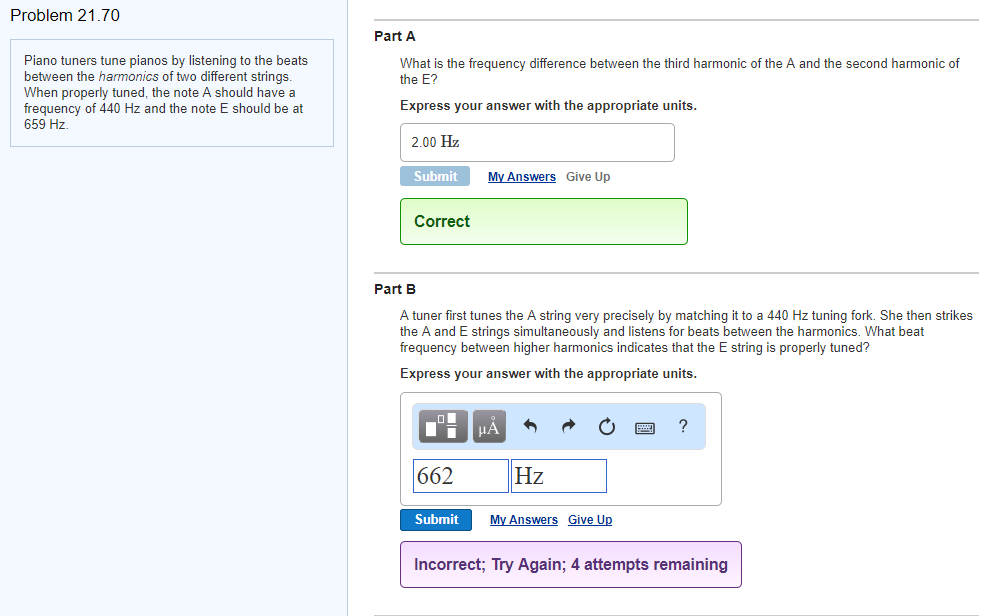Click the piano tuners problem statement panel
The width and height of the screenshot is (984, 616).
pos(170,93)
